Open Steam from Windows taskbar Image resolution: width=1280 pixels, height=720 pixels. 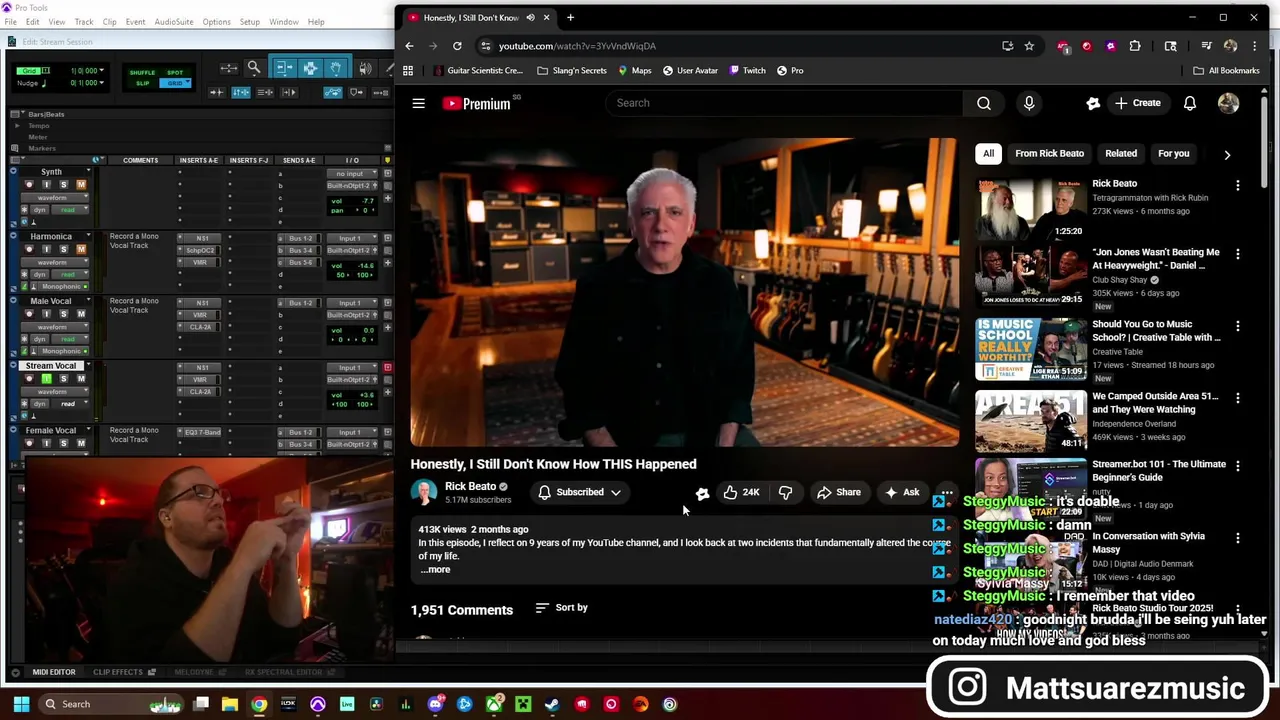pos(552,704)
